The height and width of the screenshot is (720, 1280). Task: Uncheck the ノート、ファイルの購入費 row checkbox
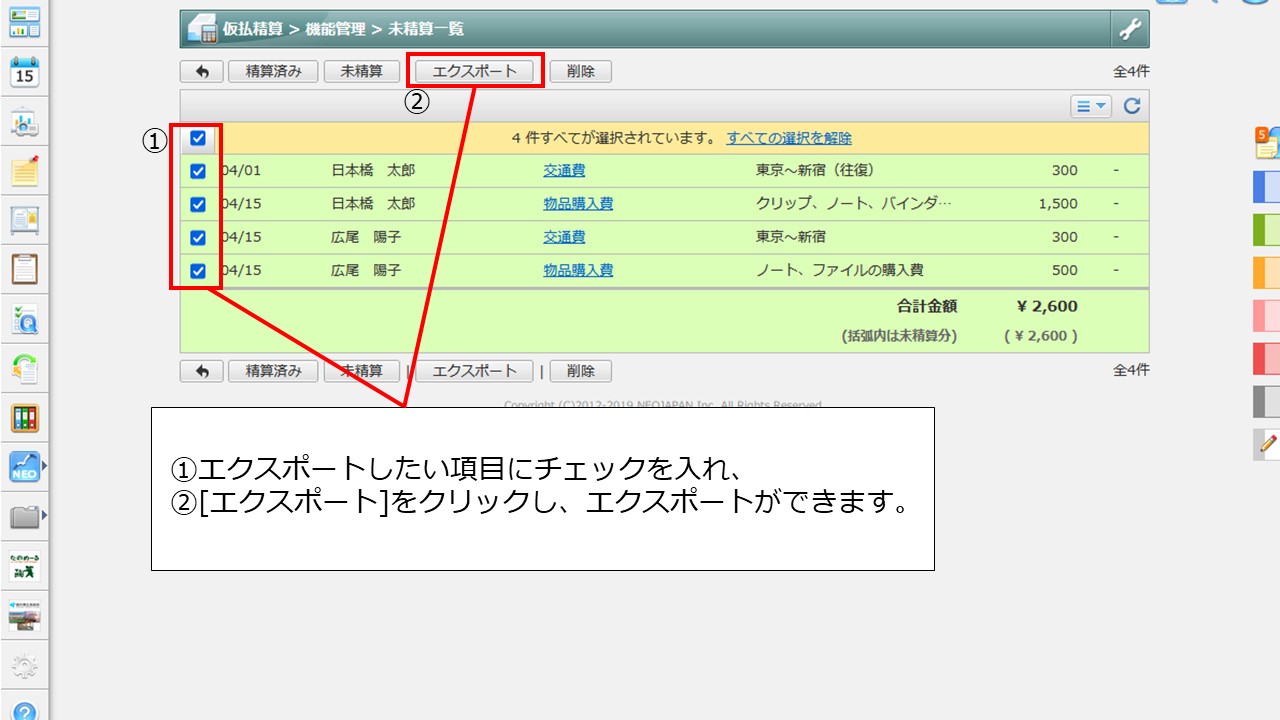(x=198, y=270)
